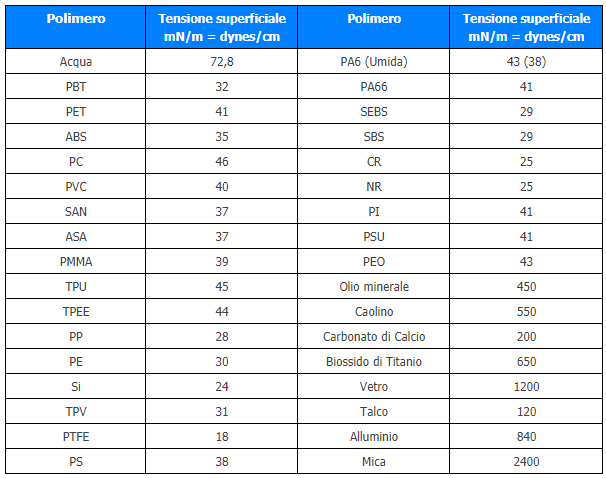This screenshot has width=606, height=478.
Task: Select the PMMA cell
Action: tap(76, 261)
